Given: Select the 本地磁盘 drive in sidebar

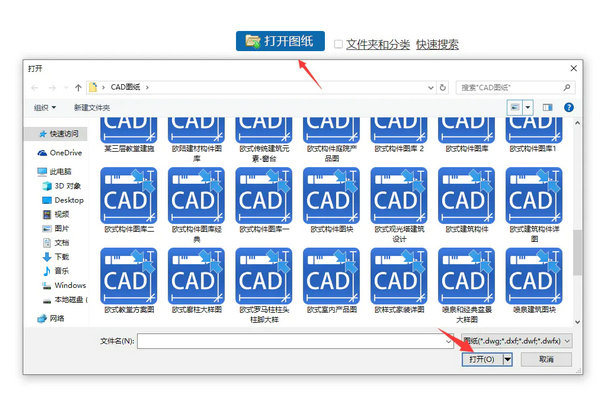Looking at the screenshot, I should (x=65, y=300).
